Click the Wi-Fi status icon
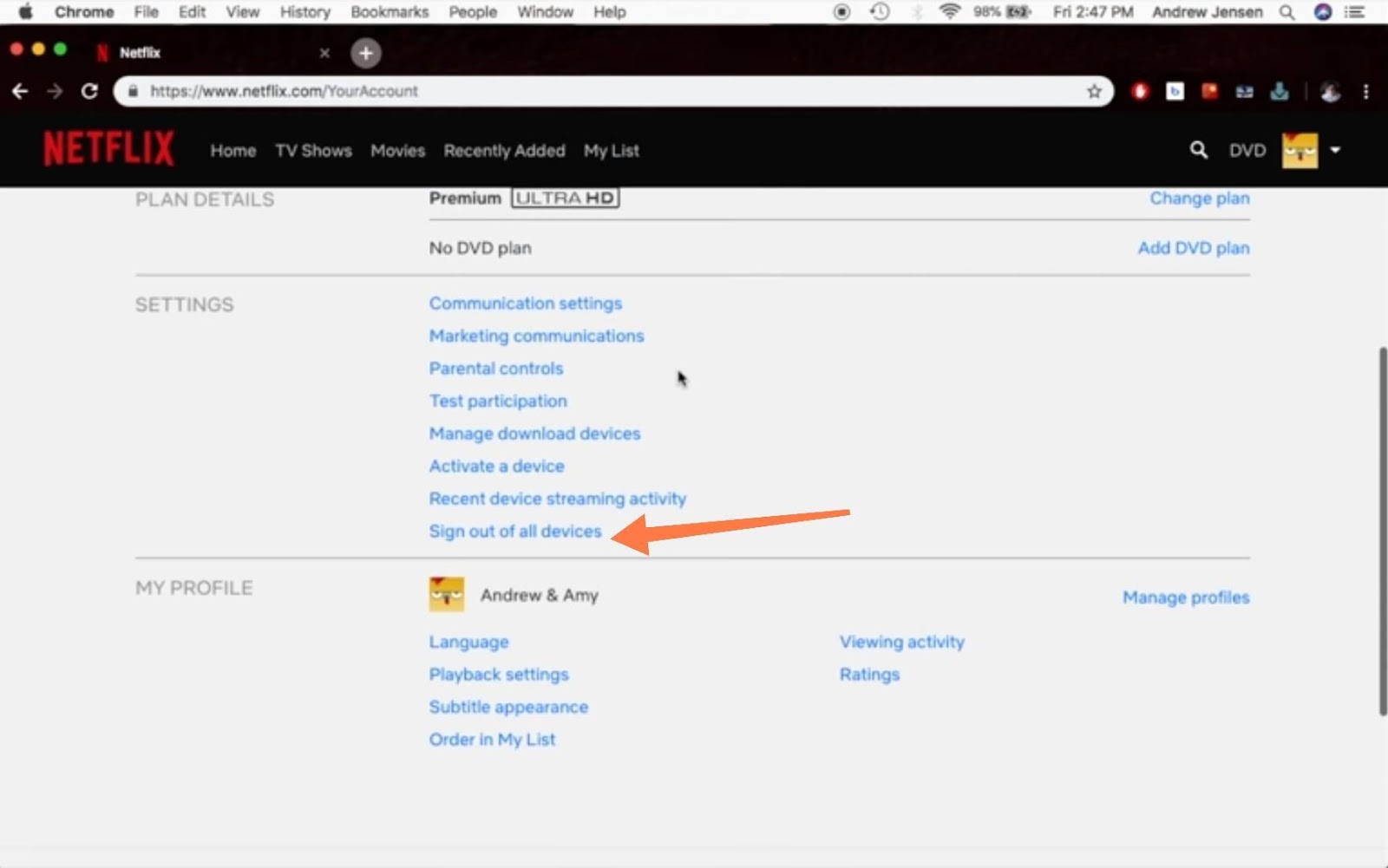This screenshot has height=868, width=1388. pyautogui.click(x=950, y=12)
